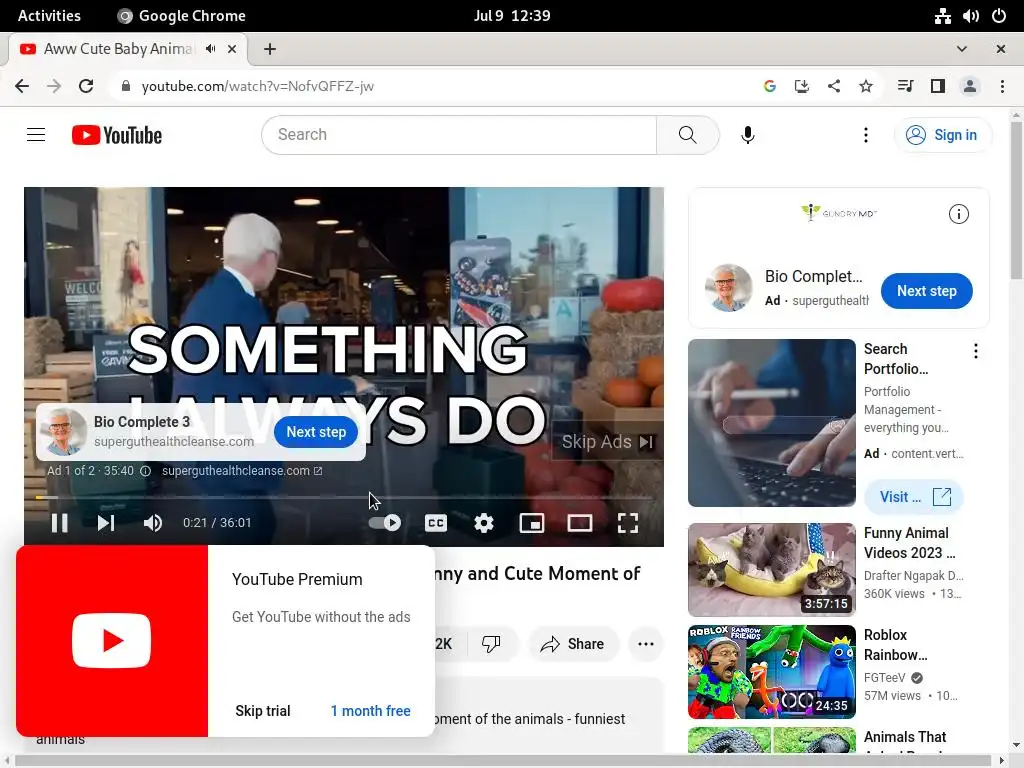Open the YouTube guide hamburger menu

pyautogui.click(x=36, y=135)
